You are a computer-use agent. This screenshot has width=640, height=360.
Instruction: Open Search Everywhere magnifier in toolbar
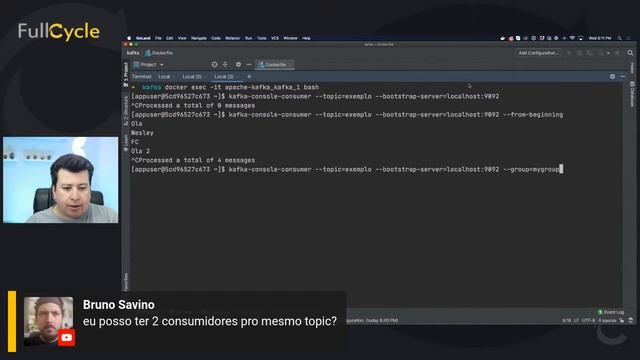click(630, 53)
